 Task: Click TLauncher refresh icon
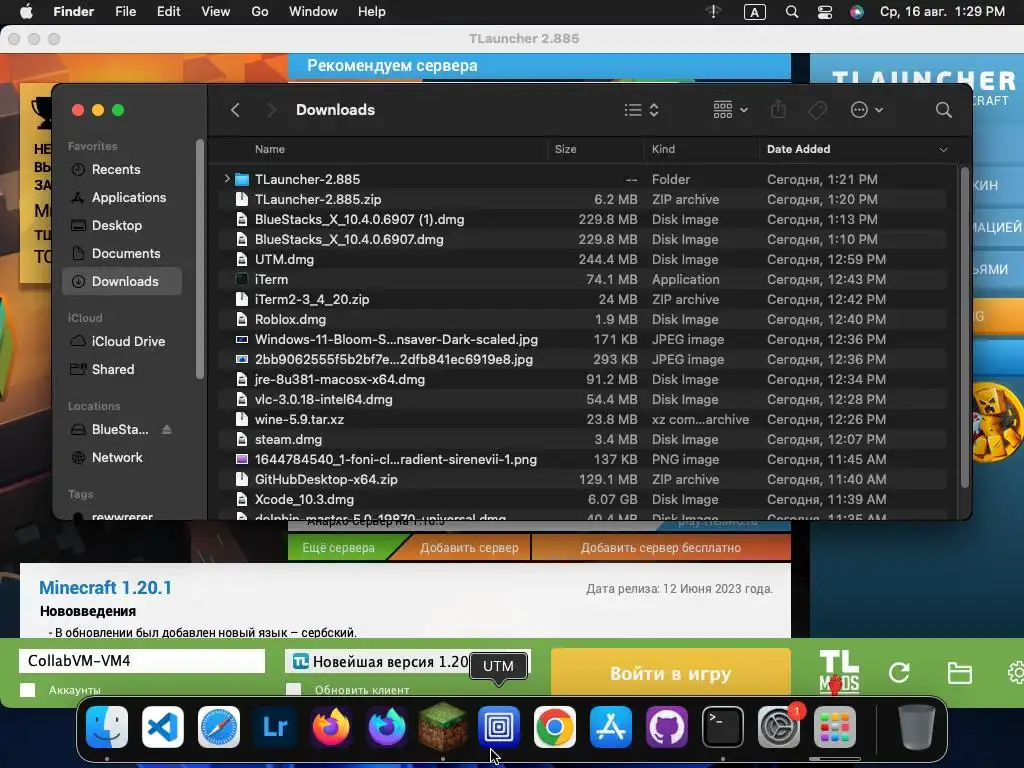(899, 673)
